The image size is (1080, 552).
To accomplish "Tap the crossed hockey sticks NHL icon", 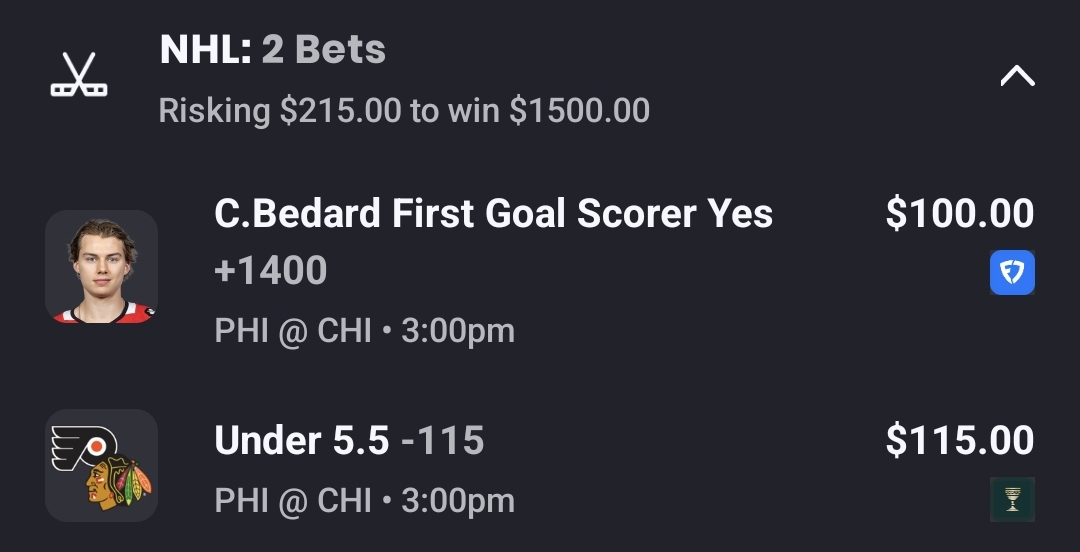I will (x=79, y=76).
